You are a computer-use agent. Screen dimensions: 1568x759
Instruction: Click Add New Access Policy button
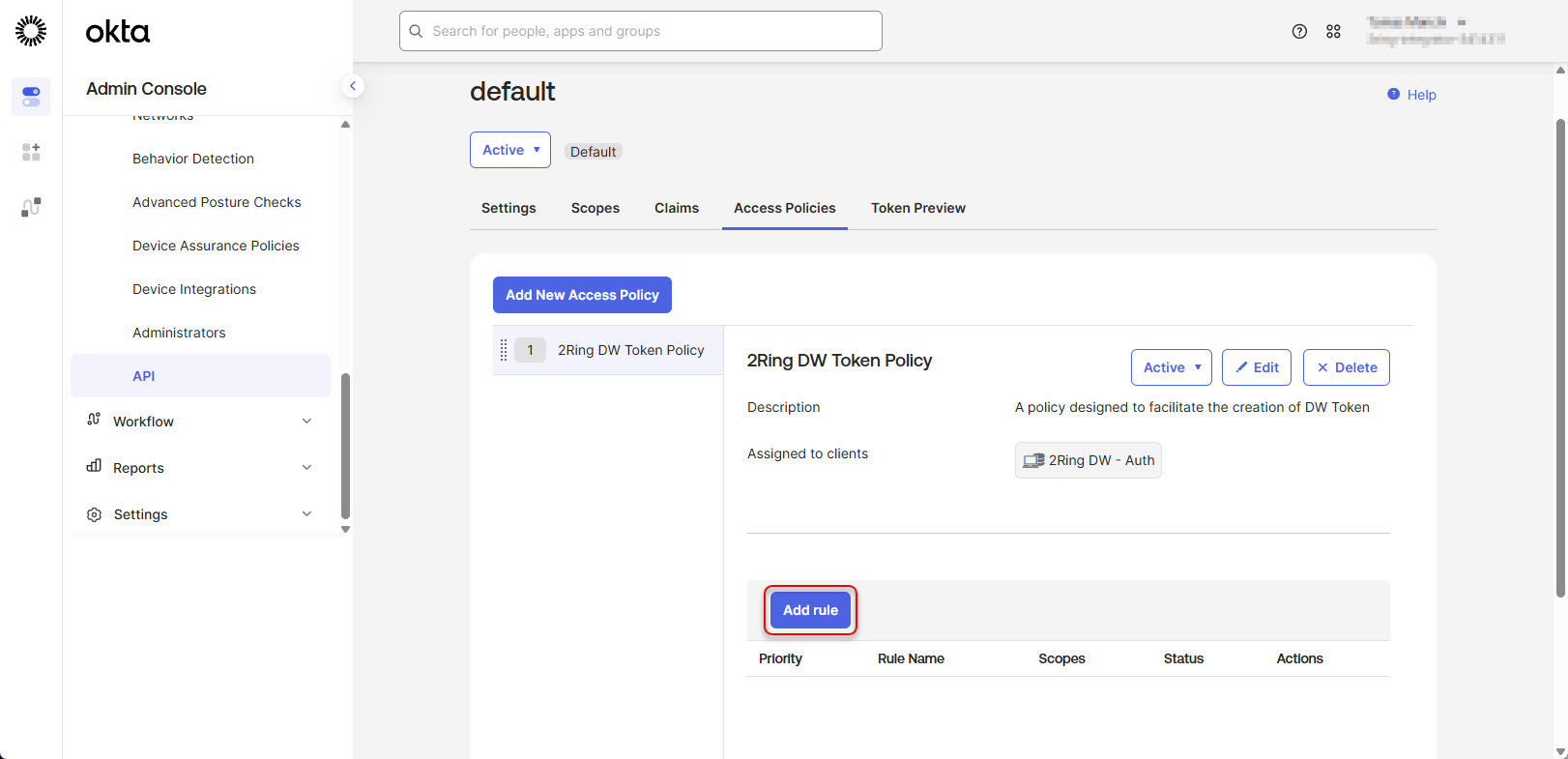(x=582, y=295)
